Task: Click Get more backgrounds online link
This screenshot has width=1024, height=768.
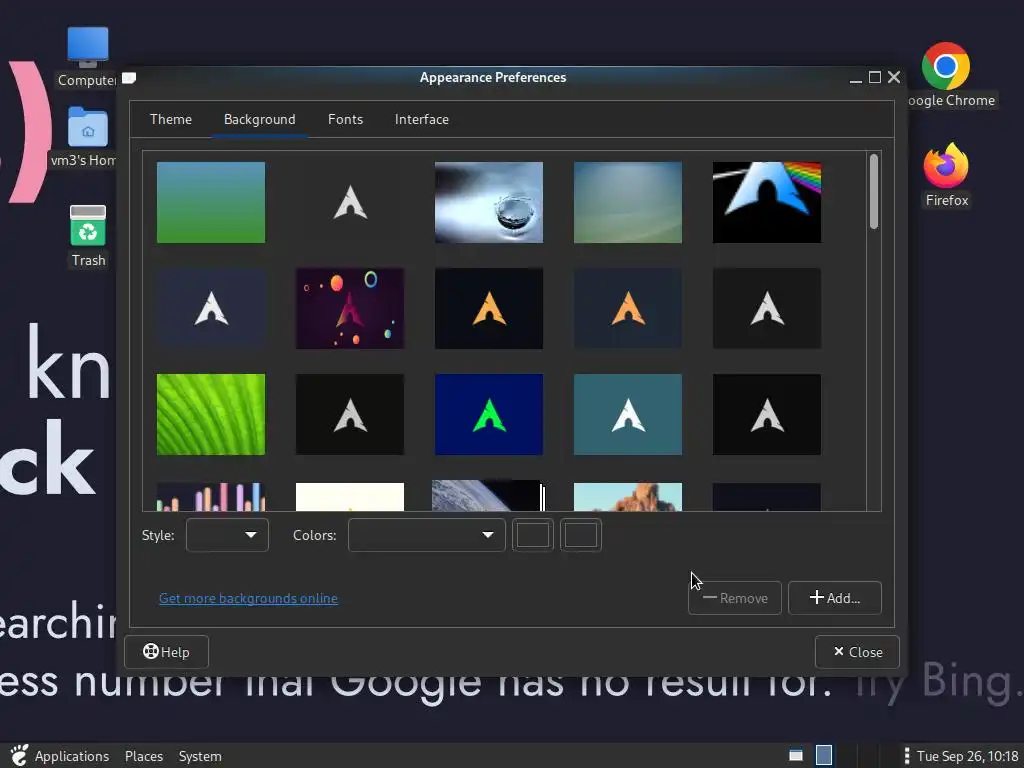Action: click(248, 598)
